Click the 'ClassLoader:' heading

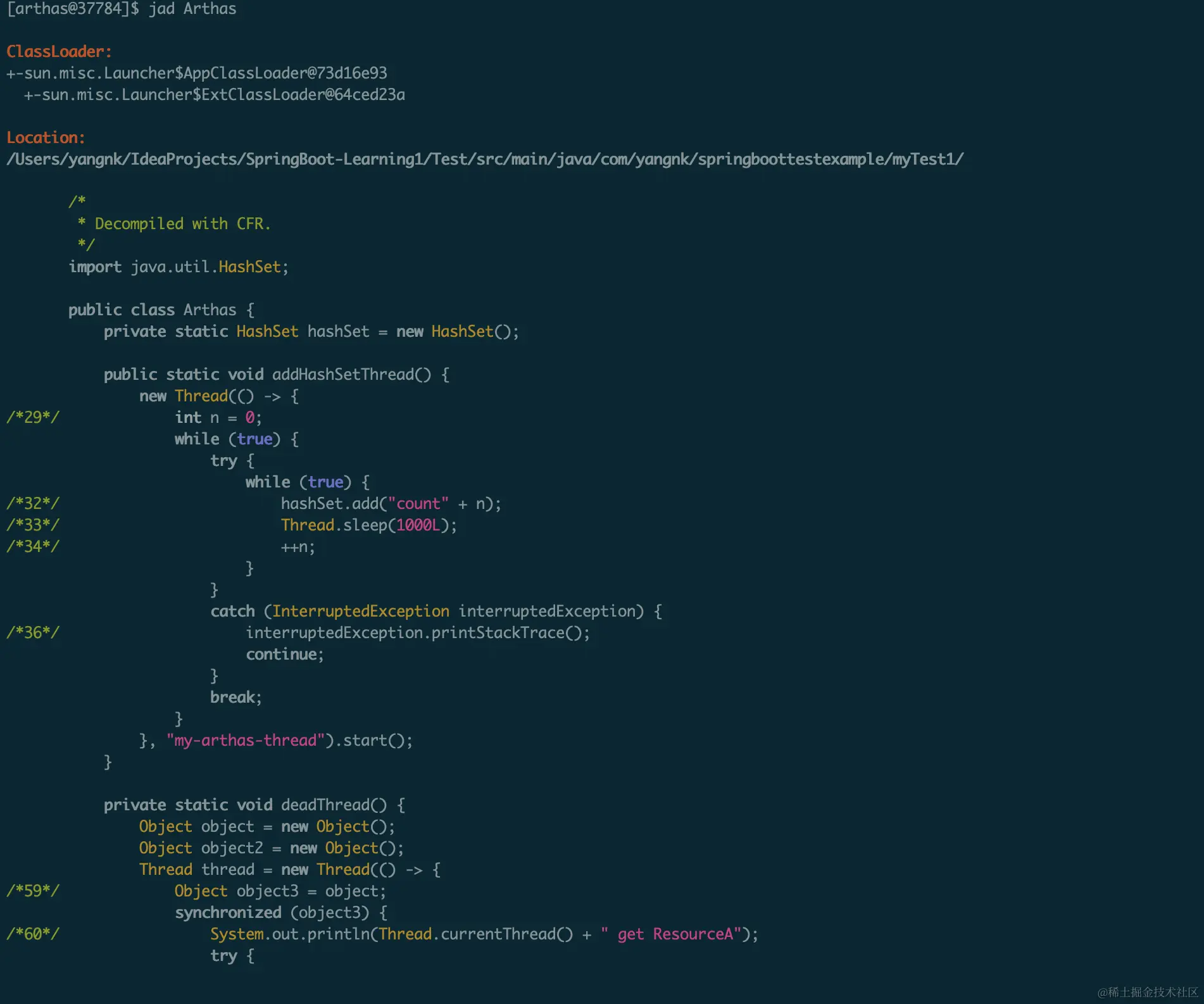(x=59, y=51)
